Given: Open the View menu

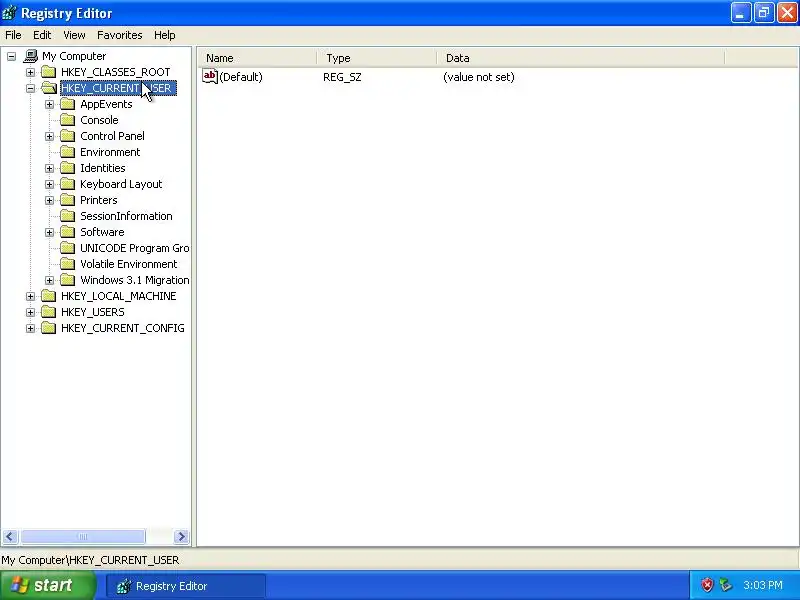Looking at the screenshot, I should click(74, 35).
